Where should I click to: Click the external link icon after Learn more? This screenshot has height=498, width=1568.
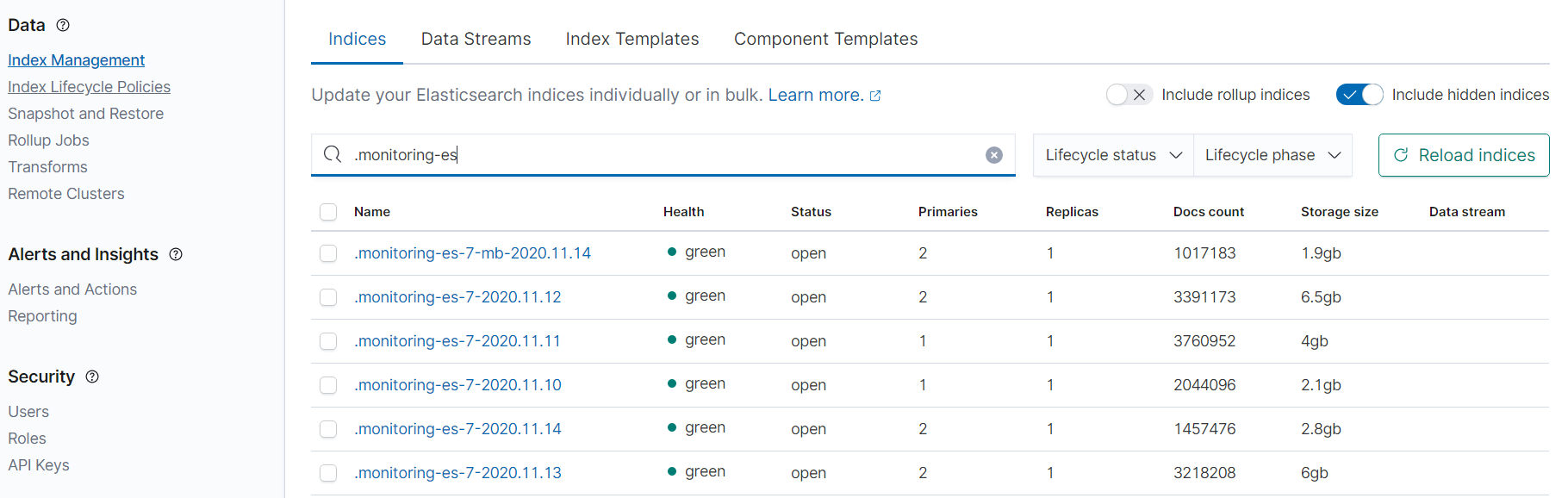coord(875,96)
